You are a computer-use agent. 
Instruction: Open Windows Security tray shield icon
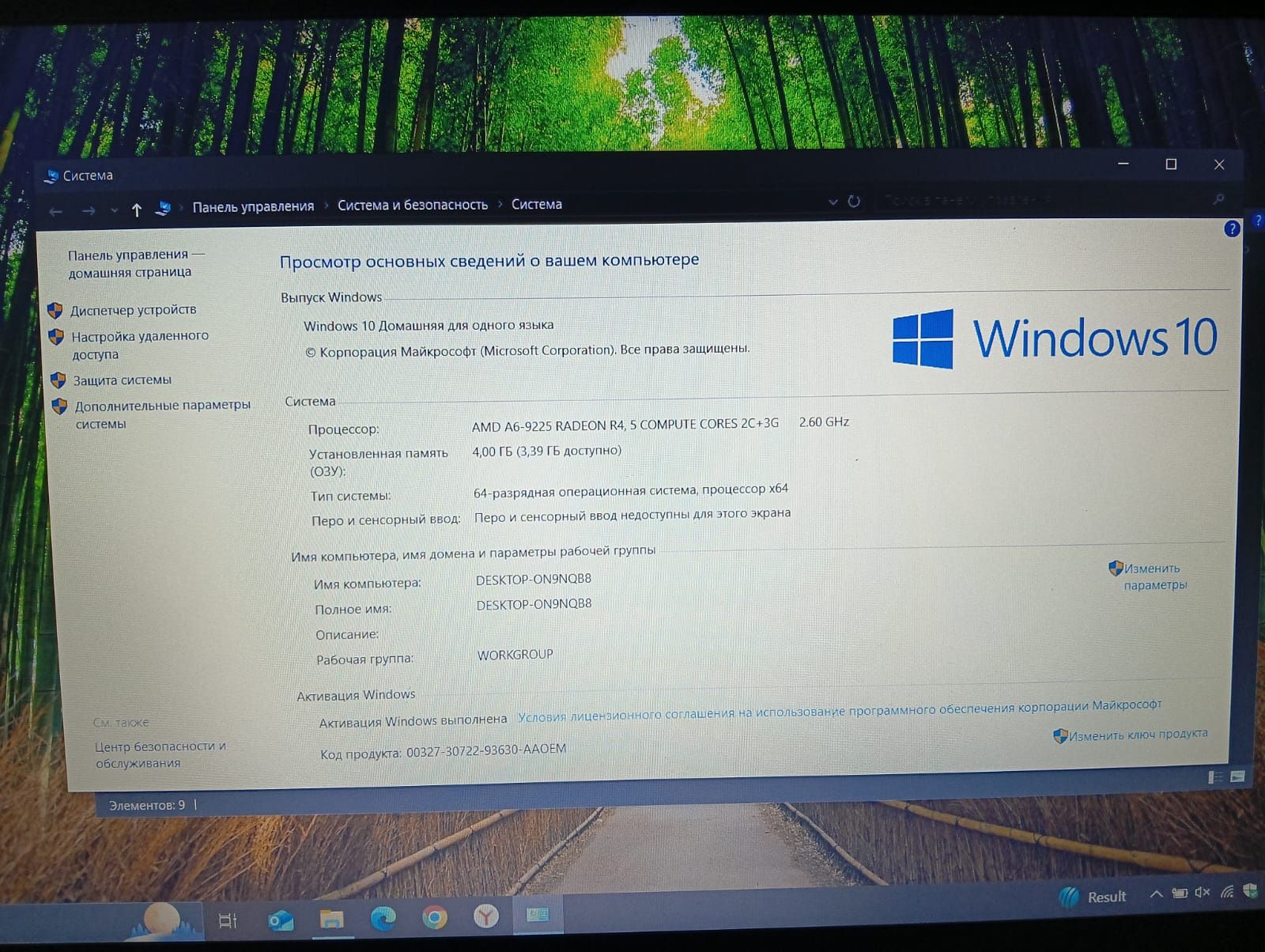pos(1250,890)
